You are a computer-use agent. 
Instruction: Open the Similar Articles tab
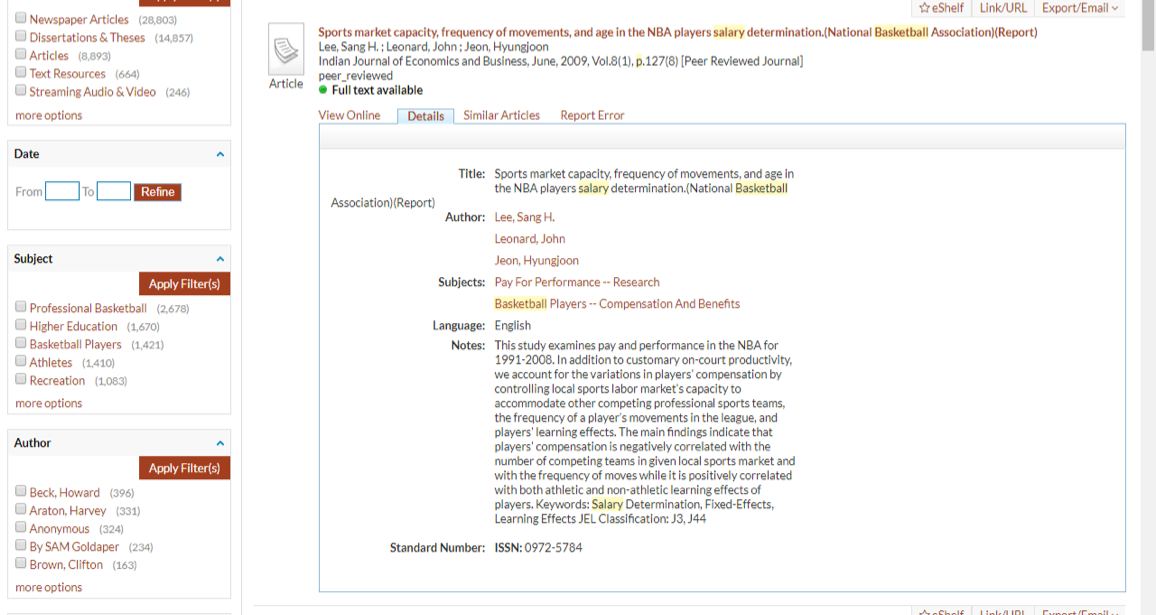tap(501, 115)
